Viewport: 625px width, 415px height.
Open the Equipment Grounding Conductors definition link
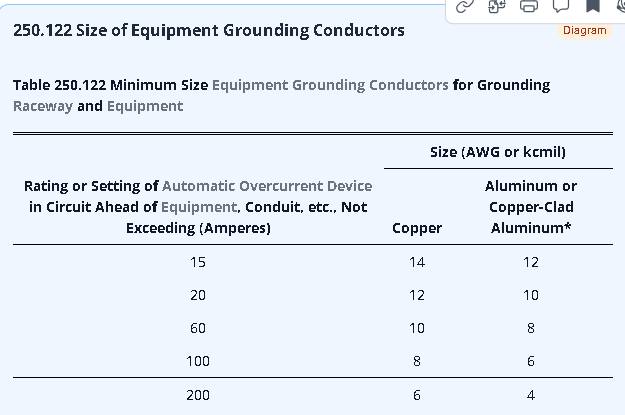pyautogui.click(x=330, y=85)
